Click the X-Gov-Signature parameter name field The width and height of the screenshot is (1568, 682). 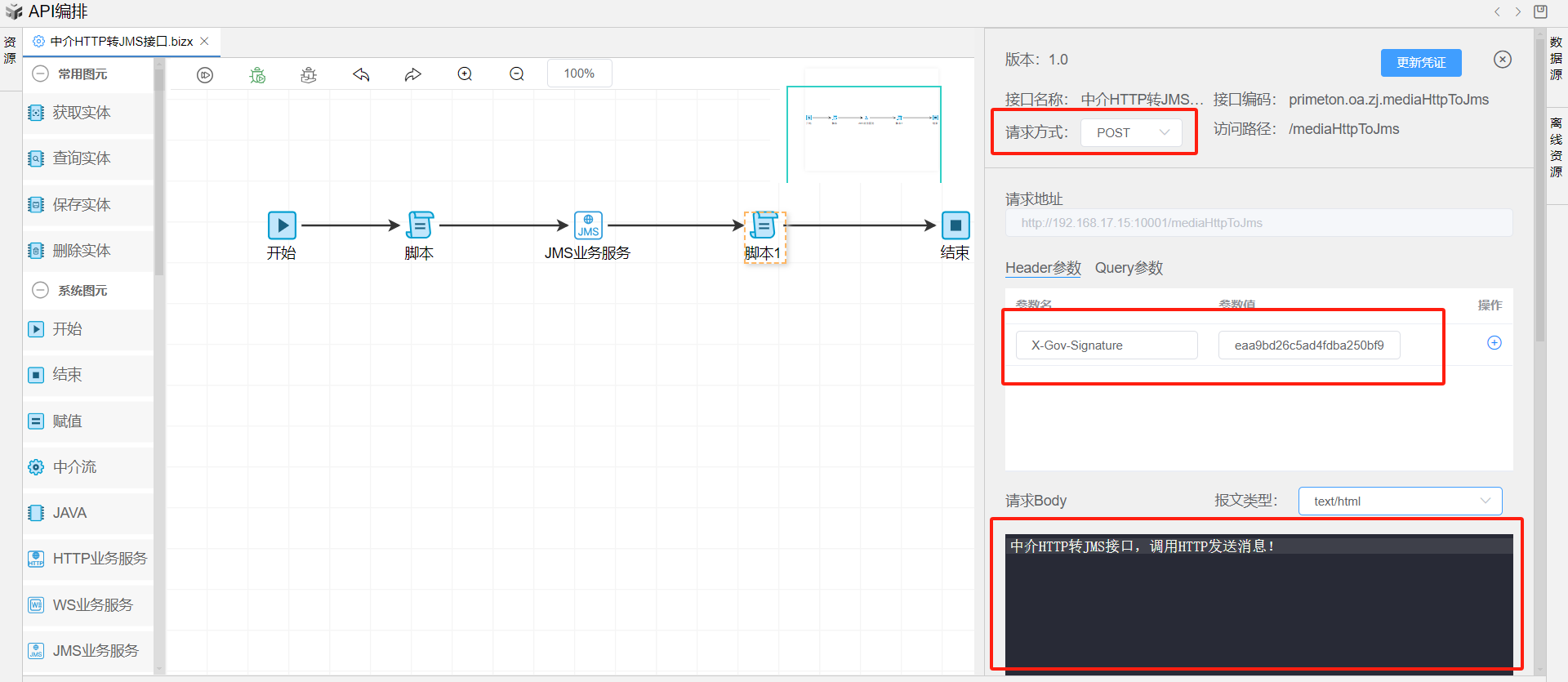click(1106, 345)
